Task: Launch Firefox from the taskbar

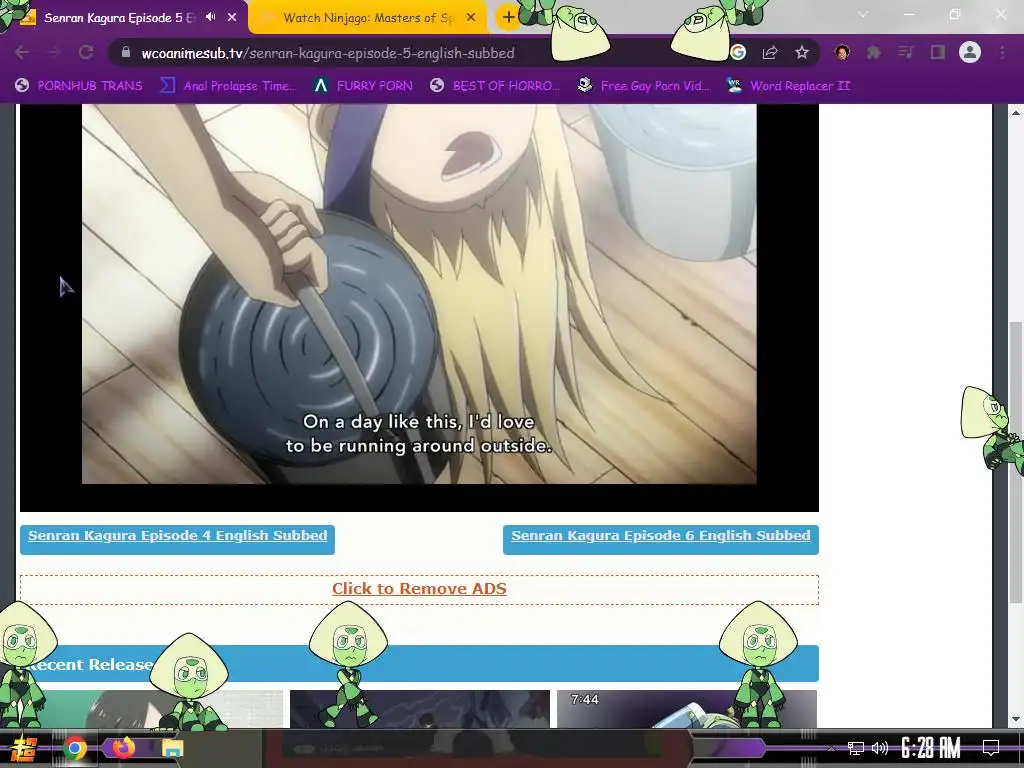Action: [123, 748]
